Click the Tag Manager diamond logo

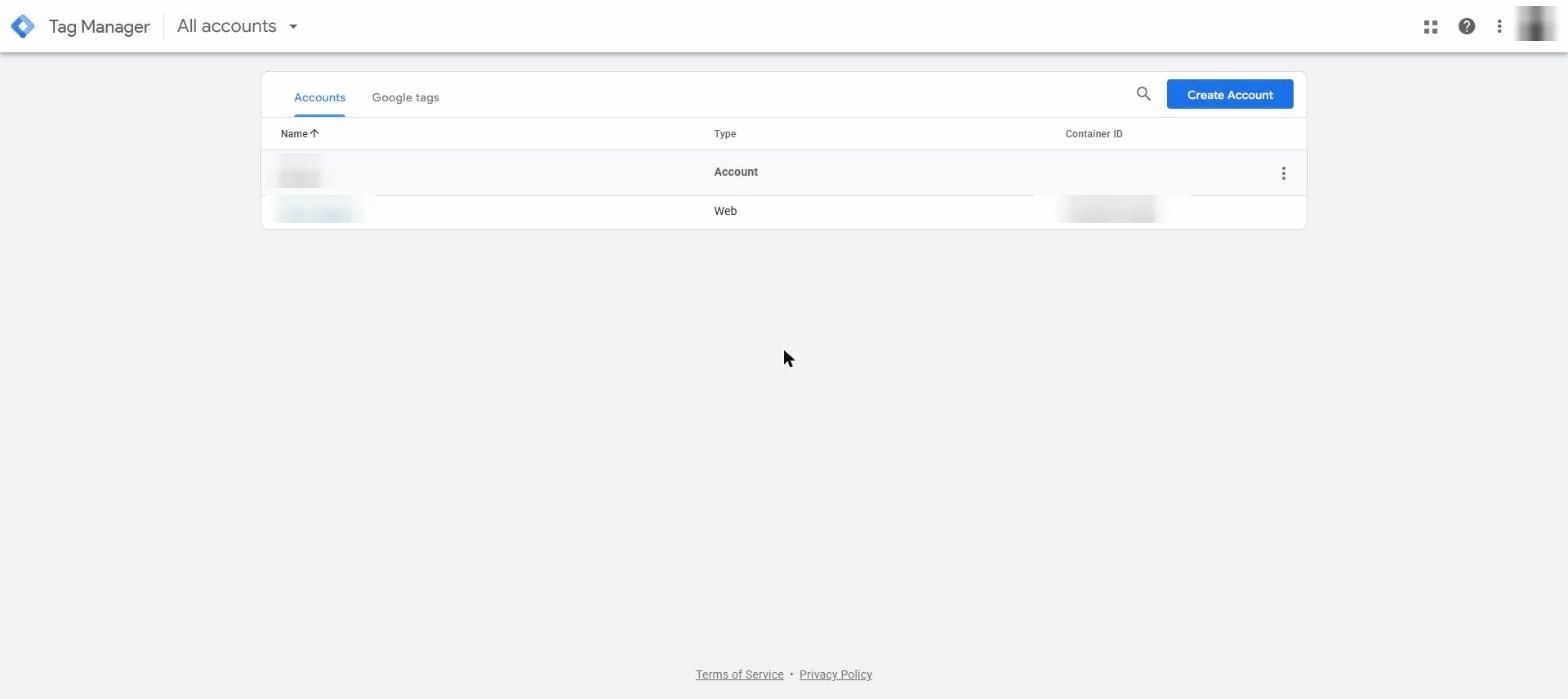pyautogui.click(x=22, y=26)
